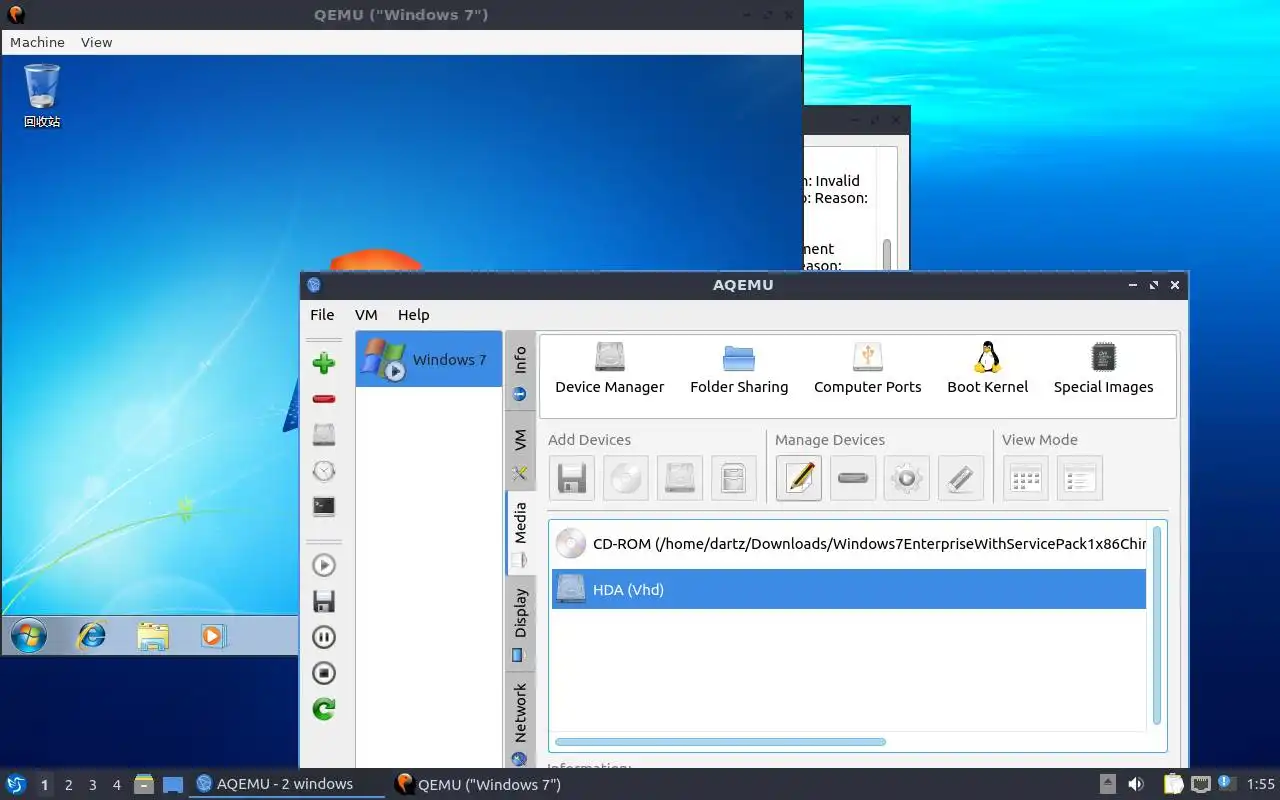Click the host panel application menu icon
Image resolution: width=1280 pixels, height=800 pixels.
pyautogui.click(x=16, y=784)
